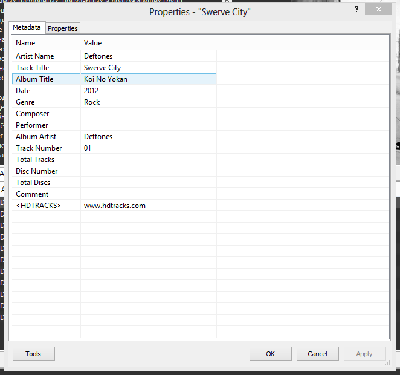Select the Artist Name row label
The height and width of the screenshot is (375, 400).
point(35,56)
